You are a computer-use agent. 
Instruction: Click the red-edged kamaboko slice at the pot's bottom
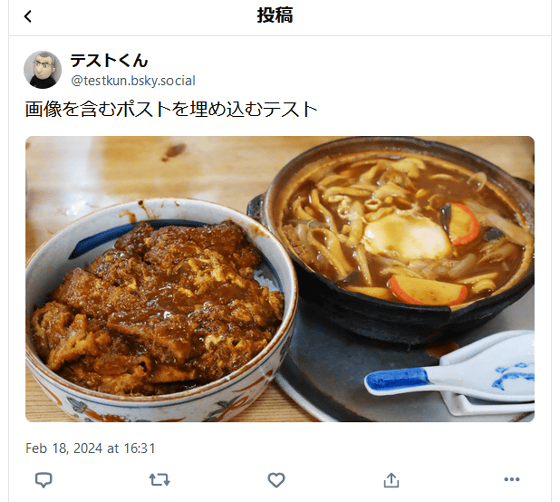coord(428,290)
